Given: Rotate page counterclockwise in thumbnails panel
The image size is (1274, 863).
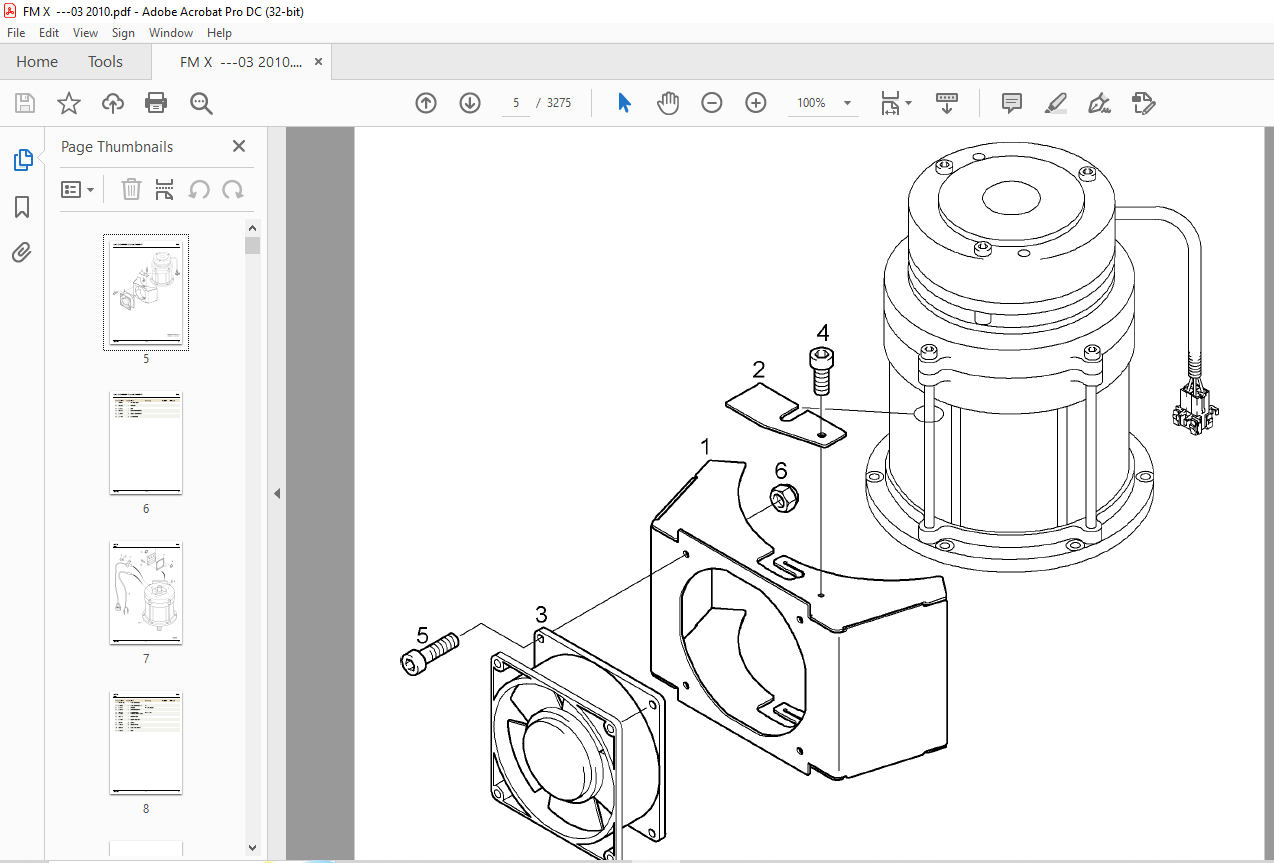Looking at the screenshot, I should [x=199, y=189].
